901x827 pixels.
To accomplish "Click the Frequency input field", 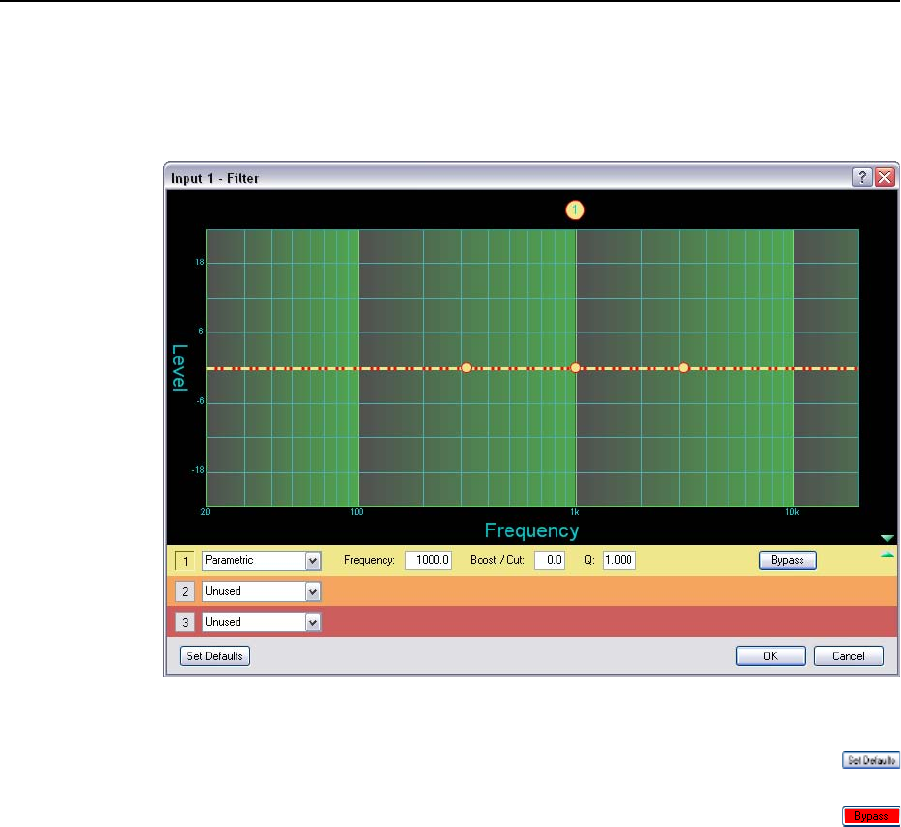I will [429, 561].
